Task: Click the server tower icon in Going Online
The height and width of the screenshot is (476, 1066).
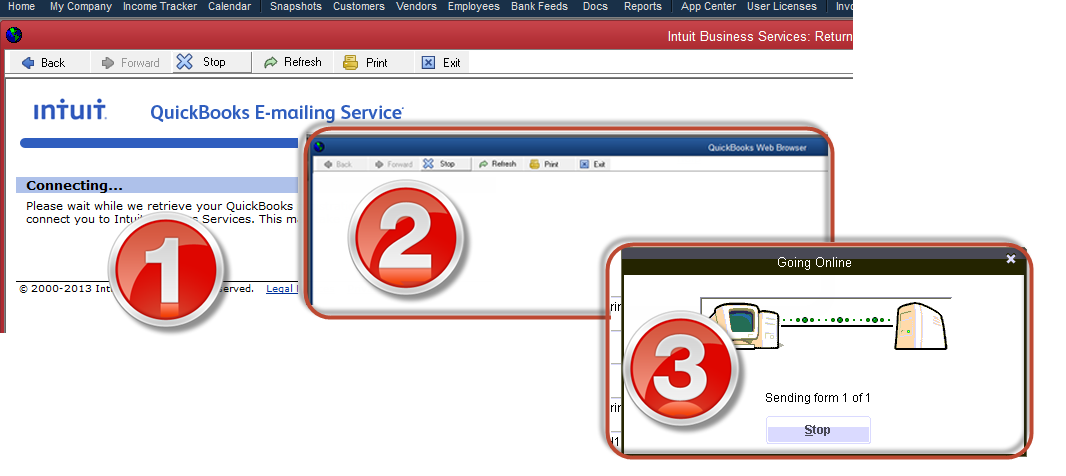Action: tap(921, 325)
